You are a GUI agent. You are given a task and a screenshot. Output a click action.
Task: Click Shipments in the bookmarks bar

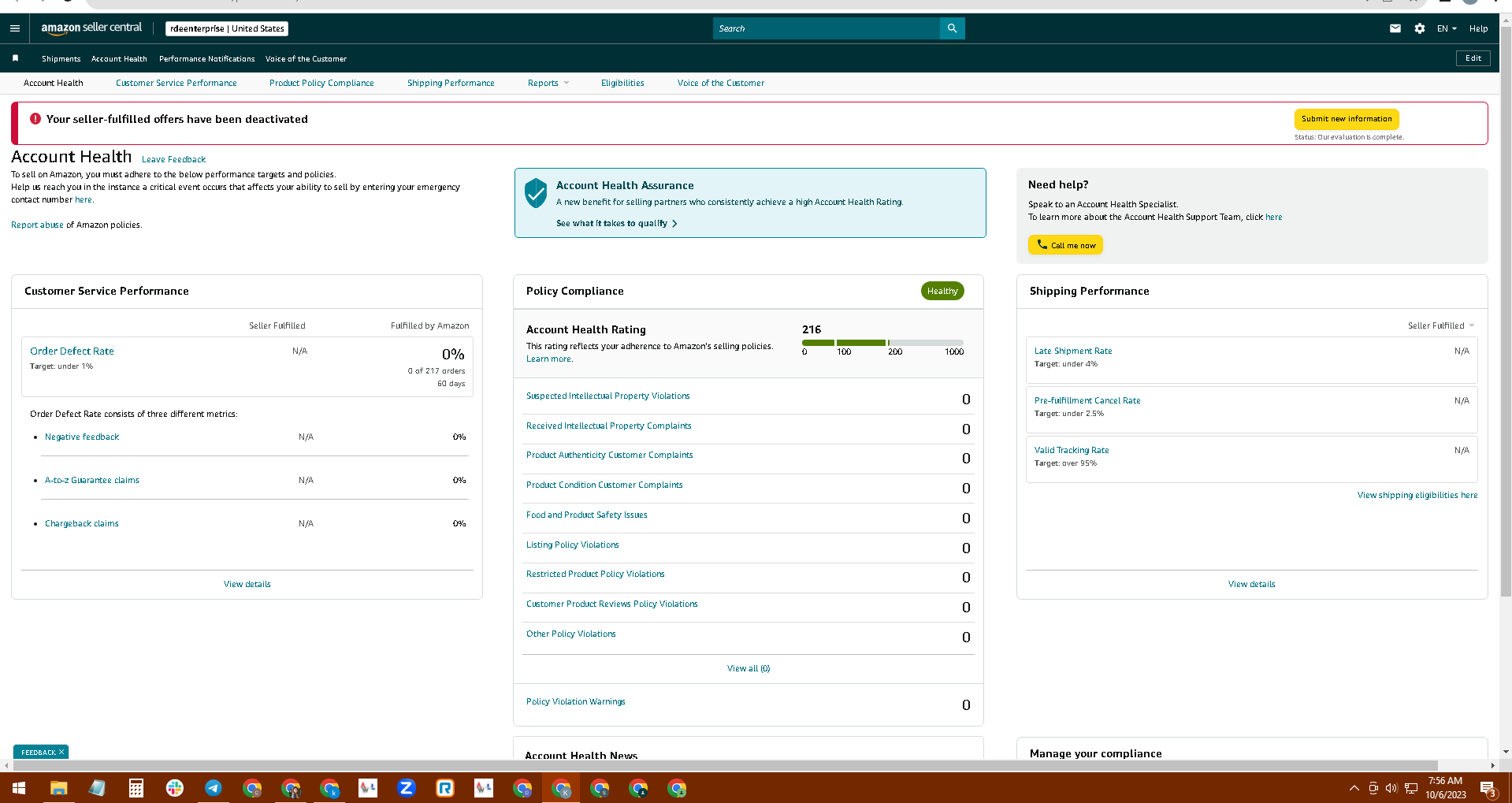[61, 59]
